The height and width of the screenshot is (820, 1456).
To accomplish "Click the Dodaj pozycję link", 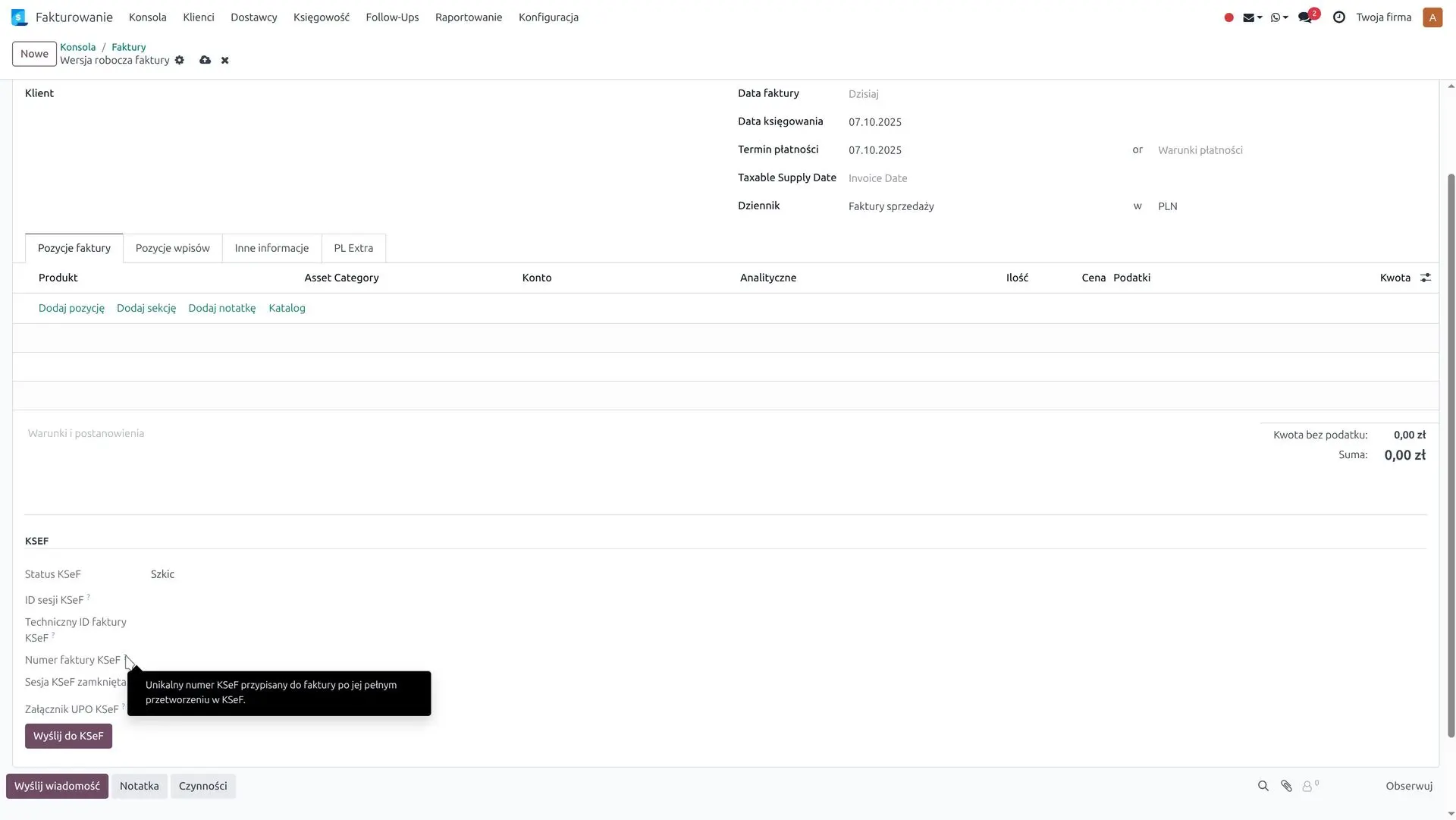I will coord(71,308).
